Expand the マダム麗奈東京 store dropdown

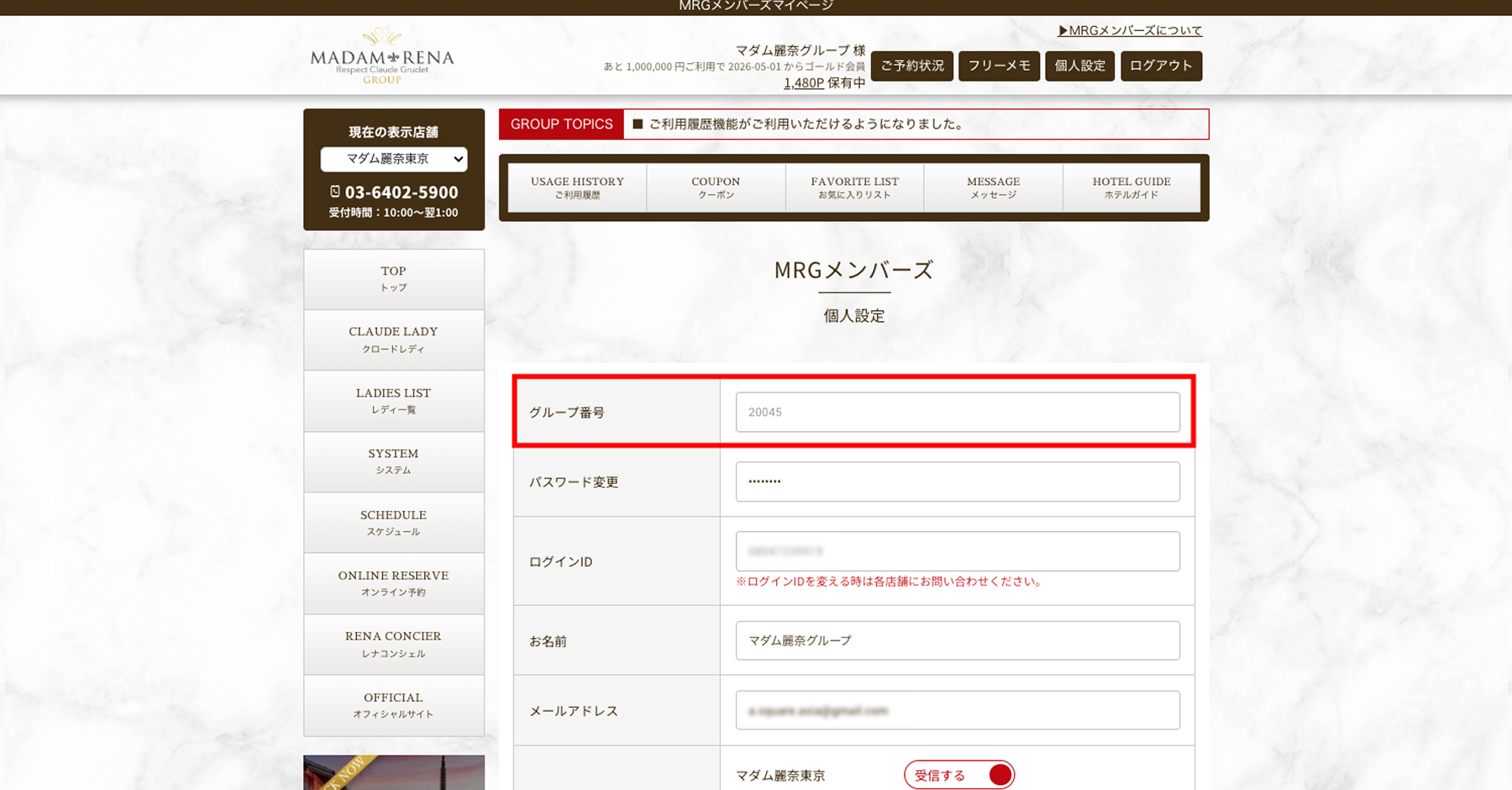click(394, 159)
